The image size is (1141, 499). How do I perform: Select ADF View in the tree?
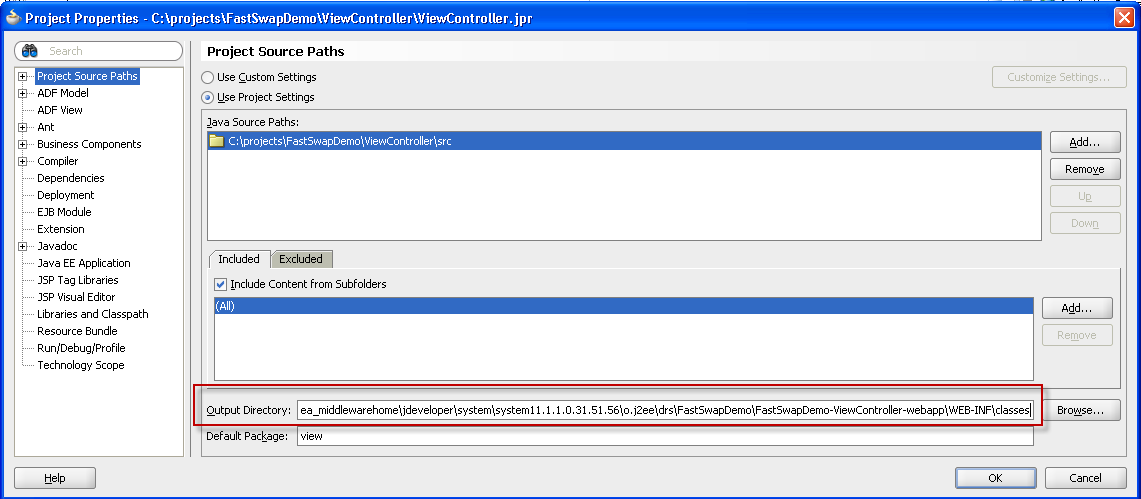(x=60, y=111)
